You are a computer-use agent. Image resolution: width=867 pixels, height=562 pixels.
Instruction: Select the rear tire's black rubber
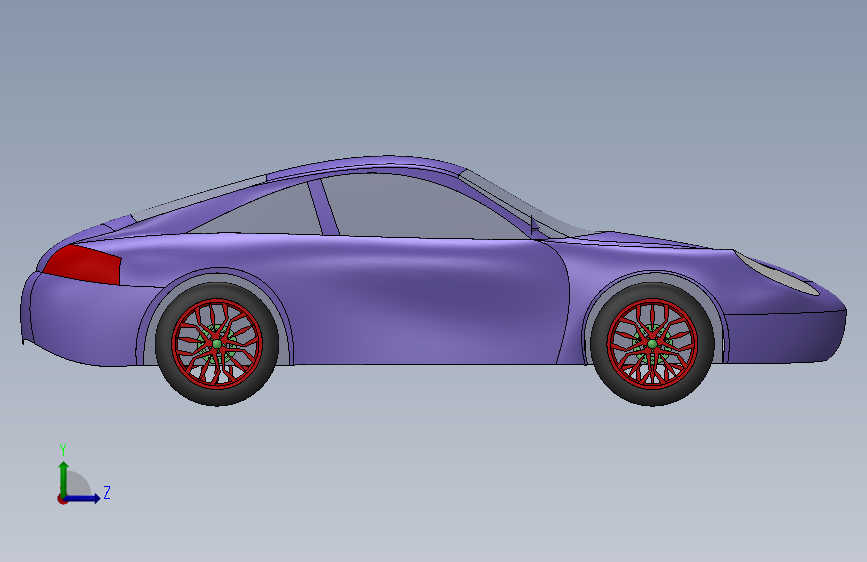click(217, 398)
